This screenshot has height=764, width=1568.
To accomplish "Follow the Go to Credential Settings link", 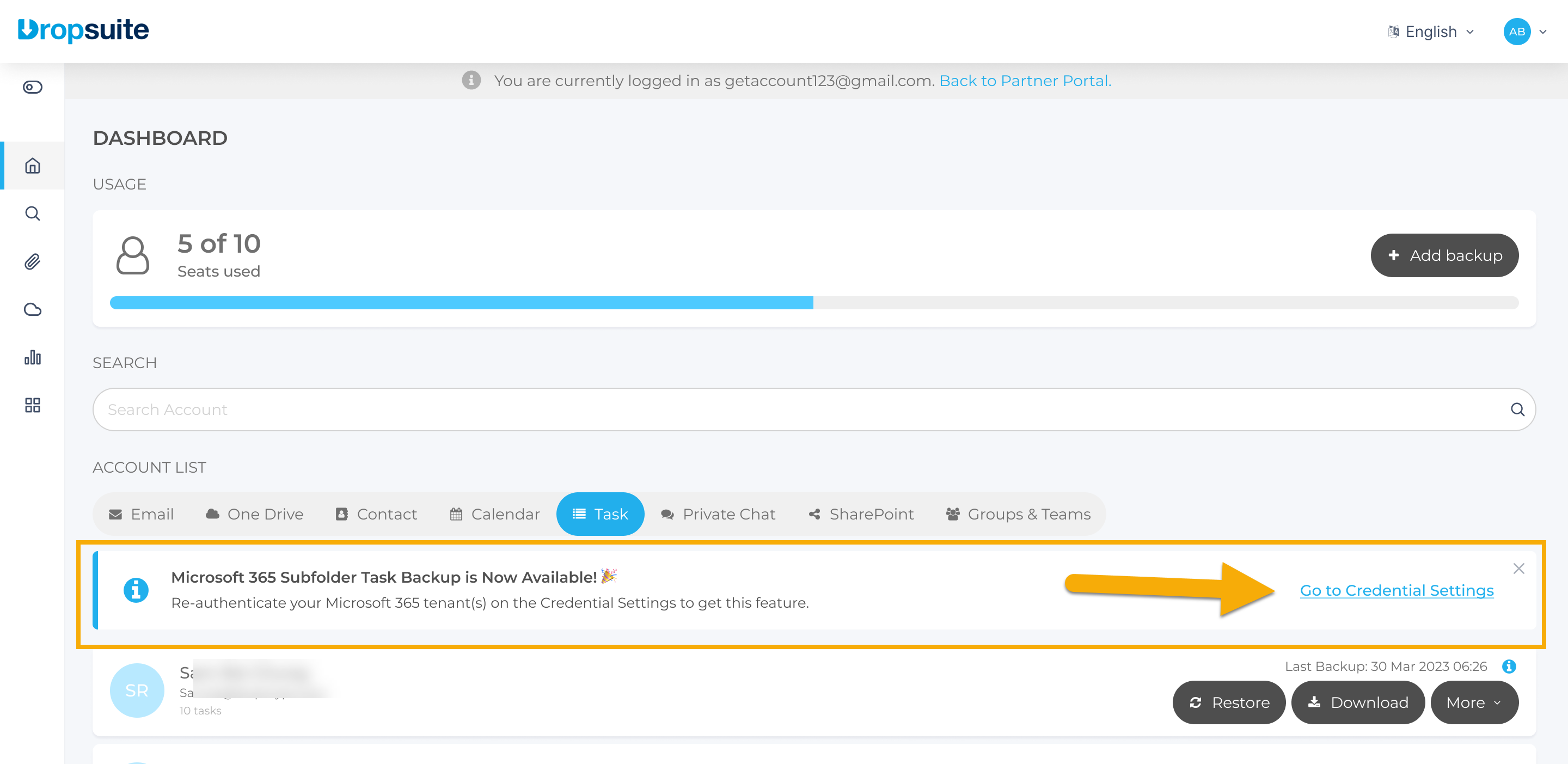I will pyautogui.click(x=1396, y=590).
